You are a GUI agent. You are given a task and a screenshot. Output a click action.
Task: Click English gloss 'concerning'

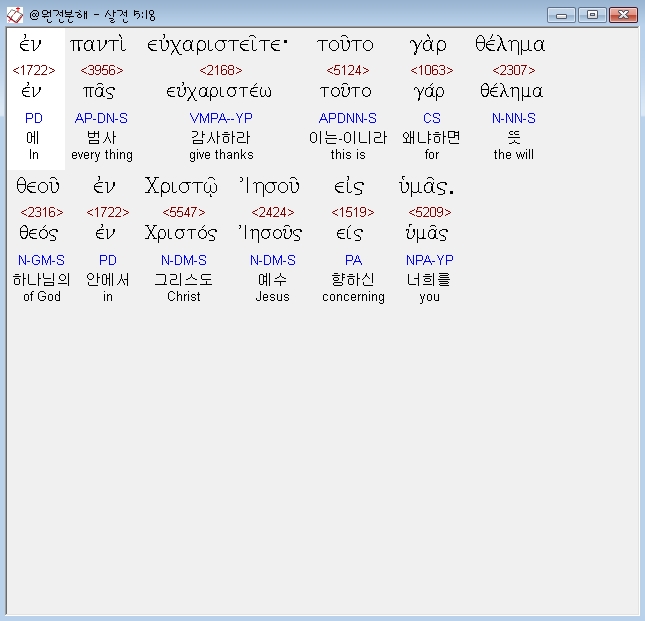[x=353, y=297]
